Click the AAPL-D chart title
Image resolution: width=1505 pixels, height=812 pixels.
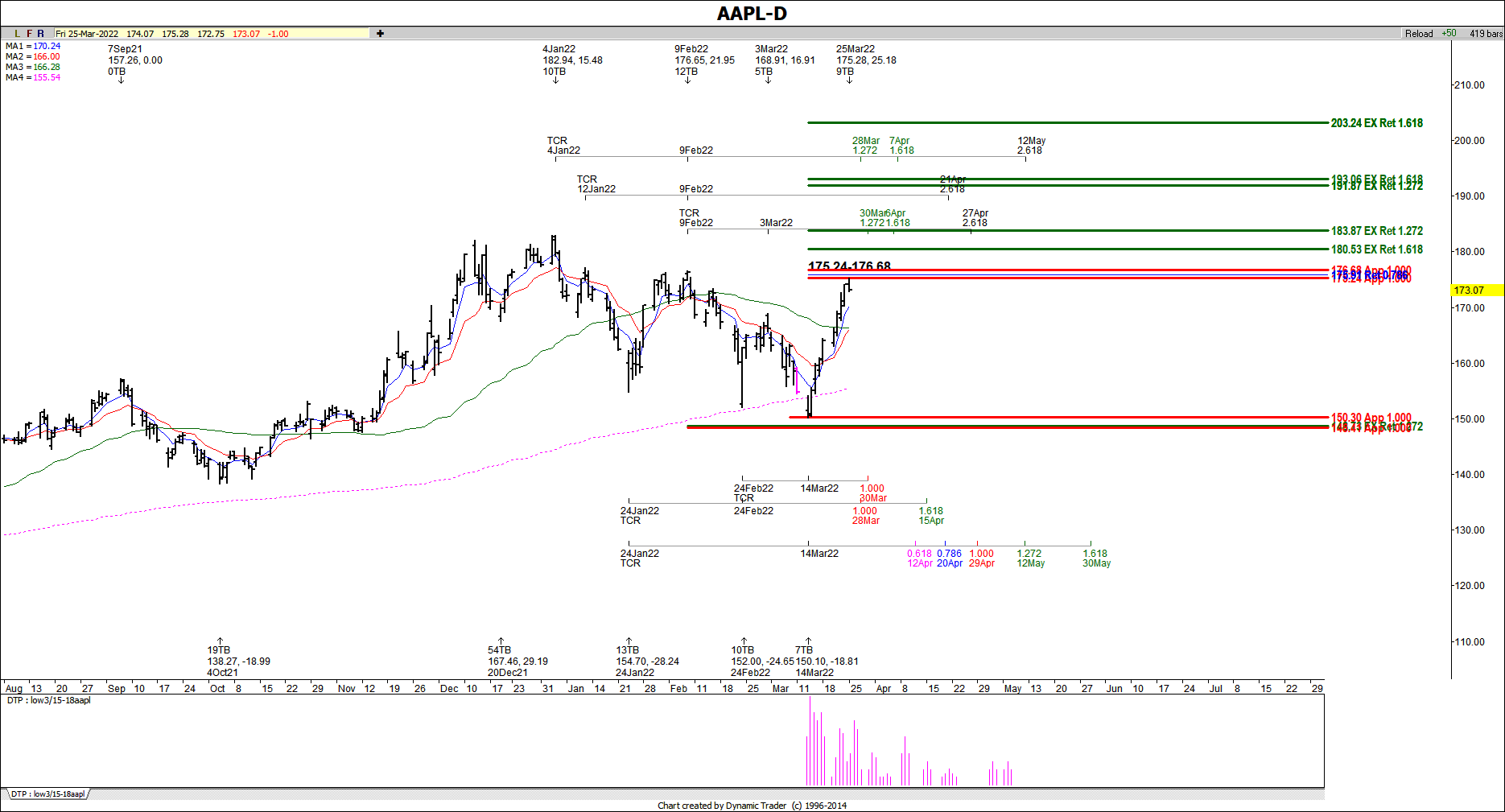click(752, 14)
